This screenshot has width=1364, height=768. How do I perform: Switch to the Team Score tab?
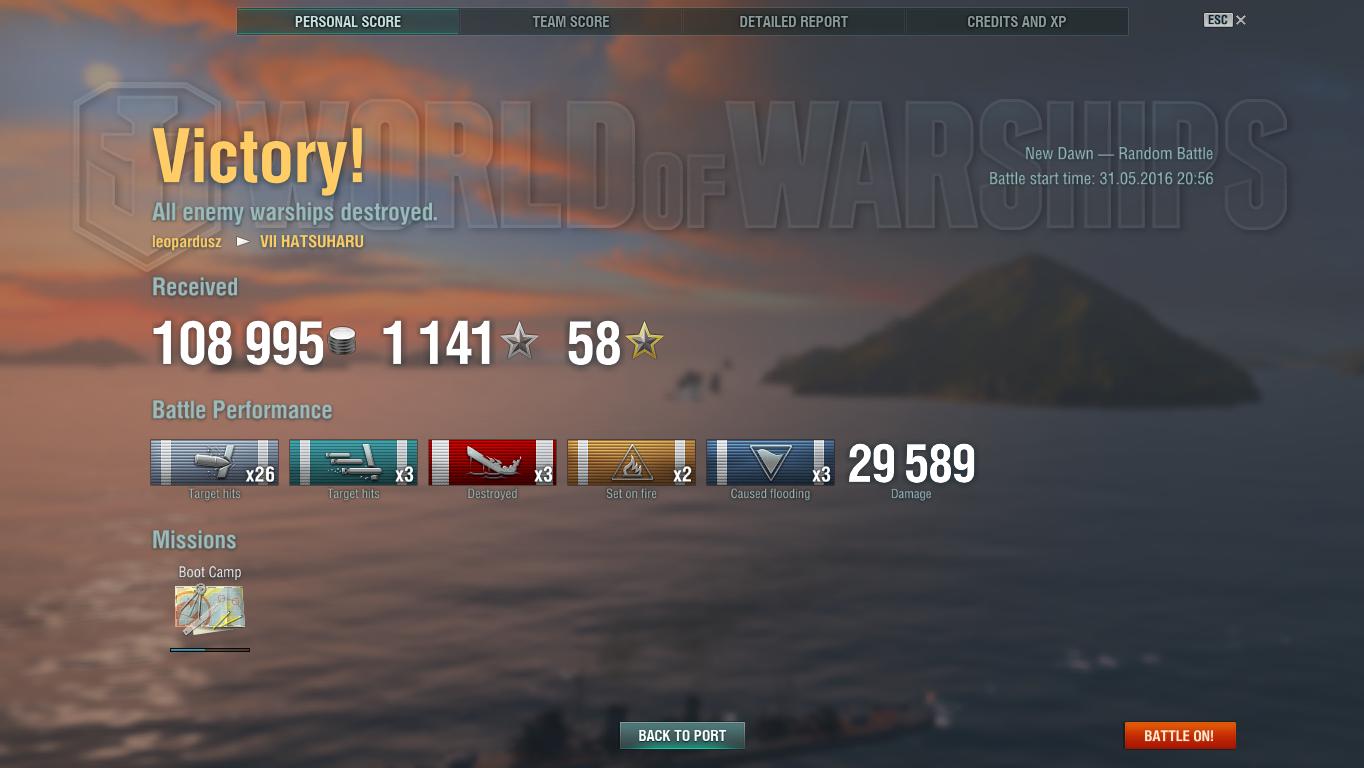571,21
